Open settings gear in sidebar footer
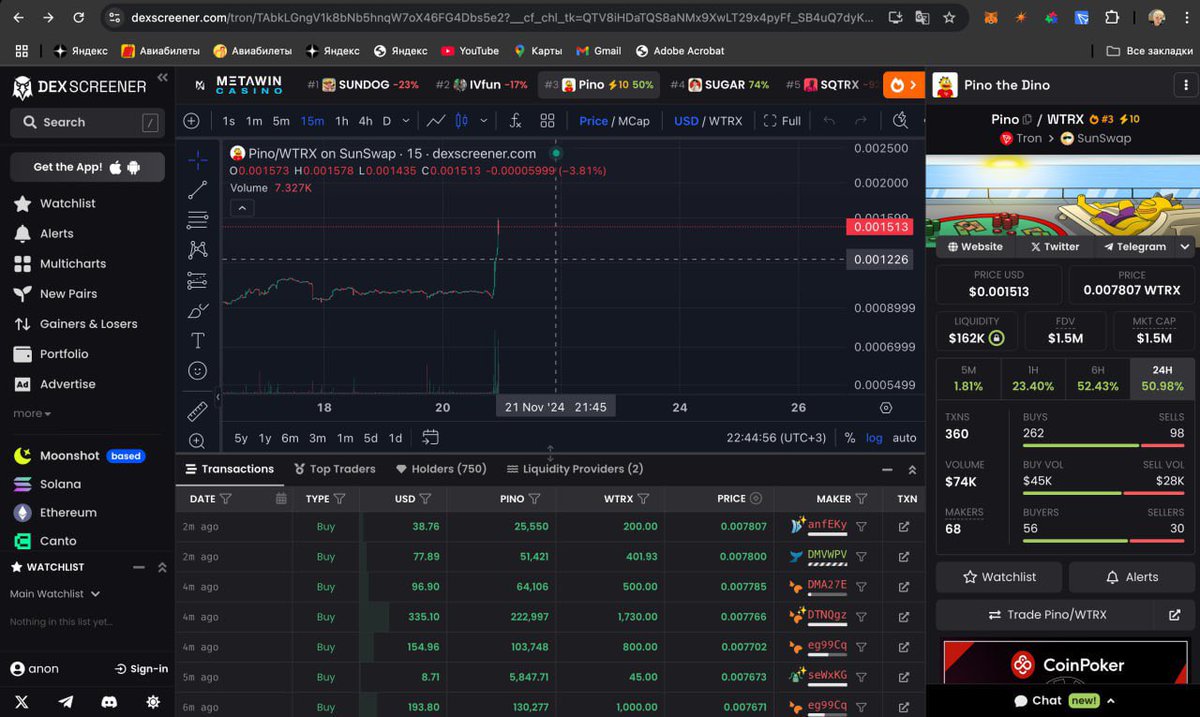1200x717 pixels. [153, 702]
